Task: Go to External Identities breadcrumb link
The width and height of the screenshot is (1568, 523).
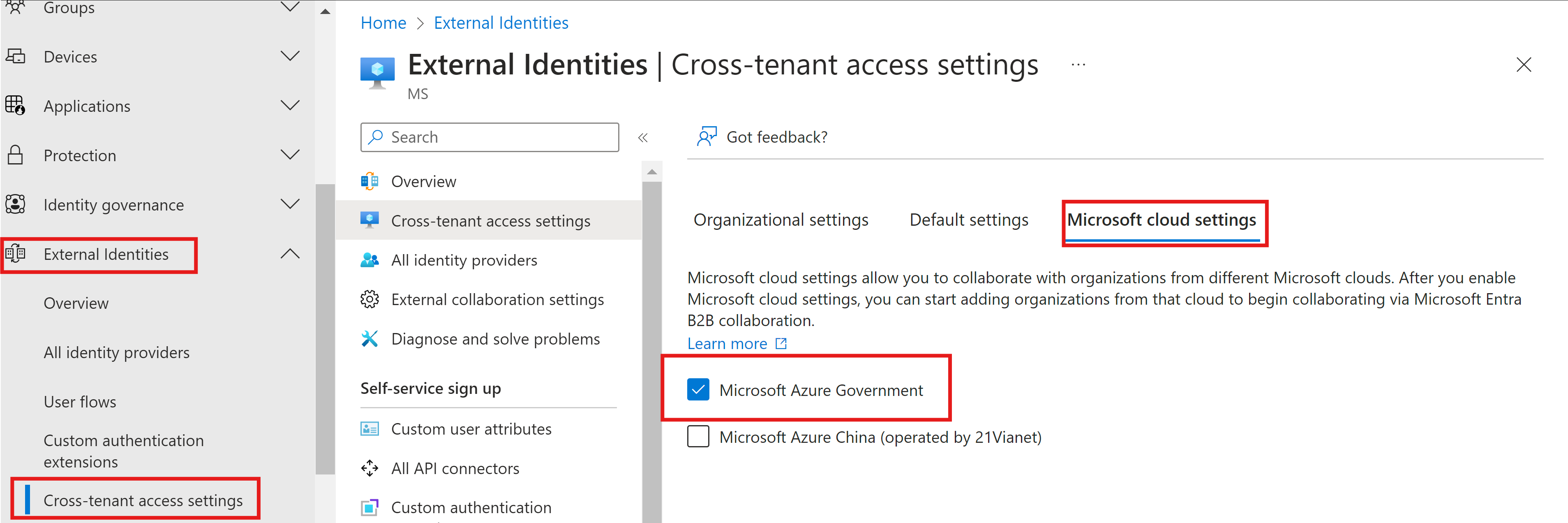Action: pos(501,23)
